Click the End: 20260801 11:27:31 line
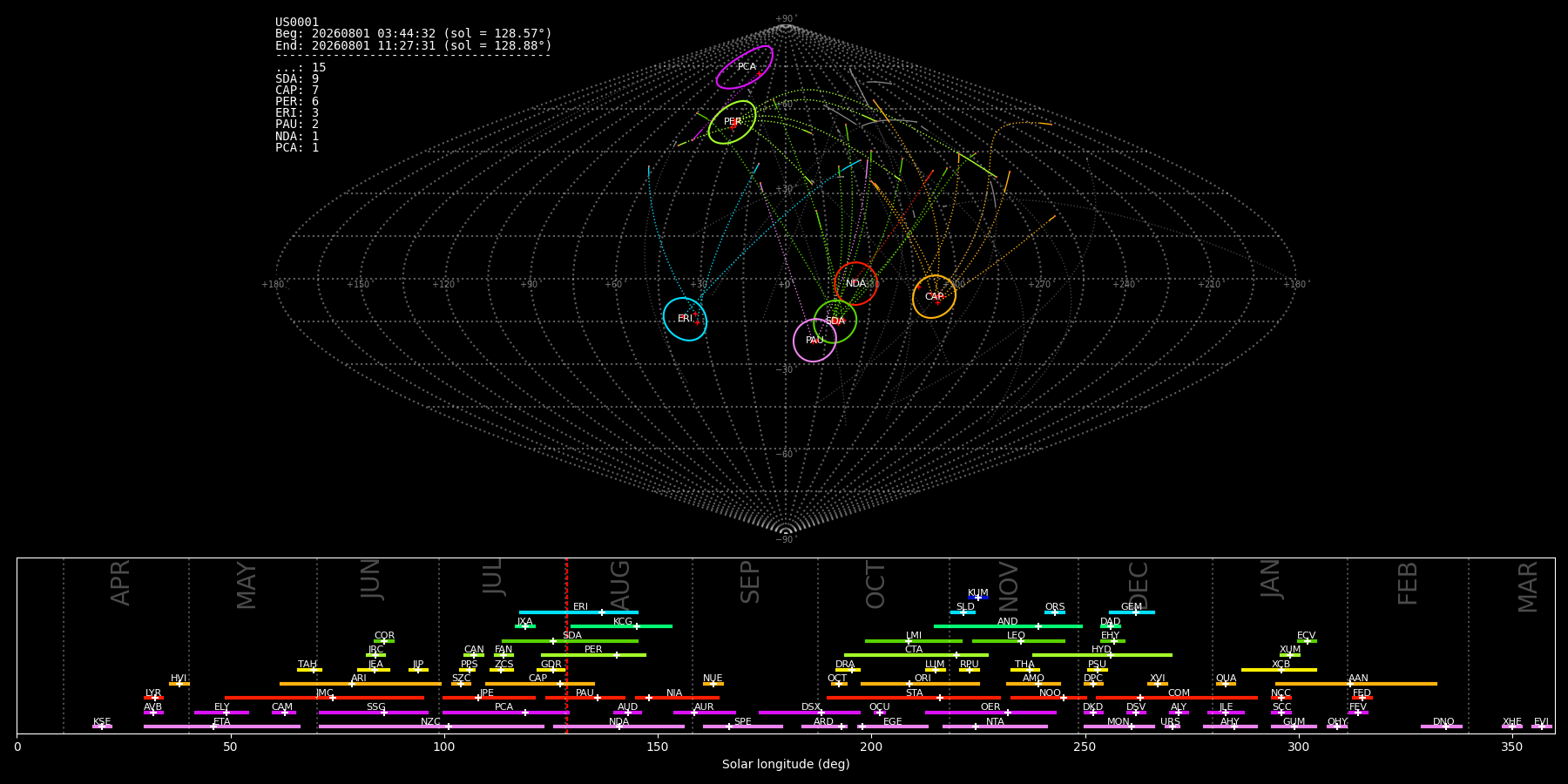The width and height of the screenshot is (1568, 784). (414, 45)
